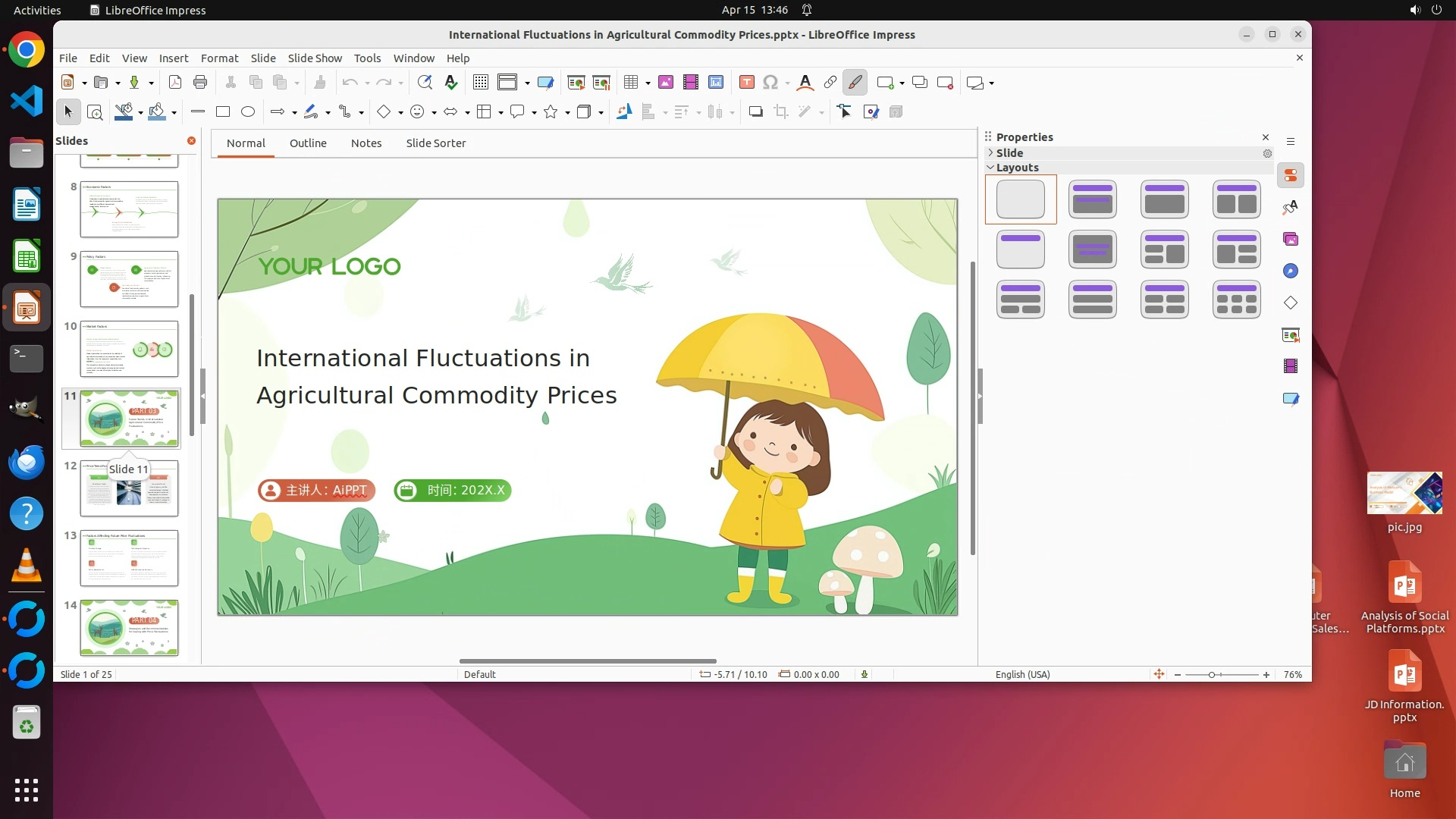This screenshot has width=1456, height=819.
Task: Switch to the Slide Sorter tab
Action: coord(435,143)
